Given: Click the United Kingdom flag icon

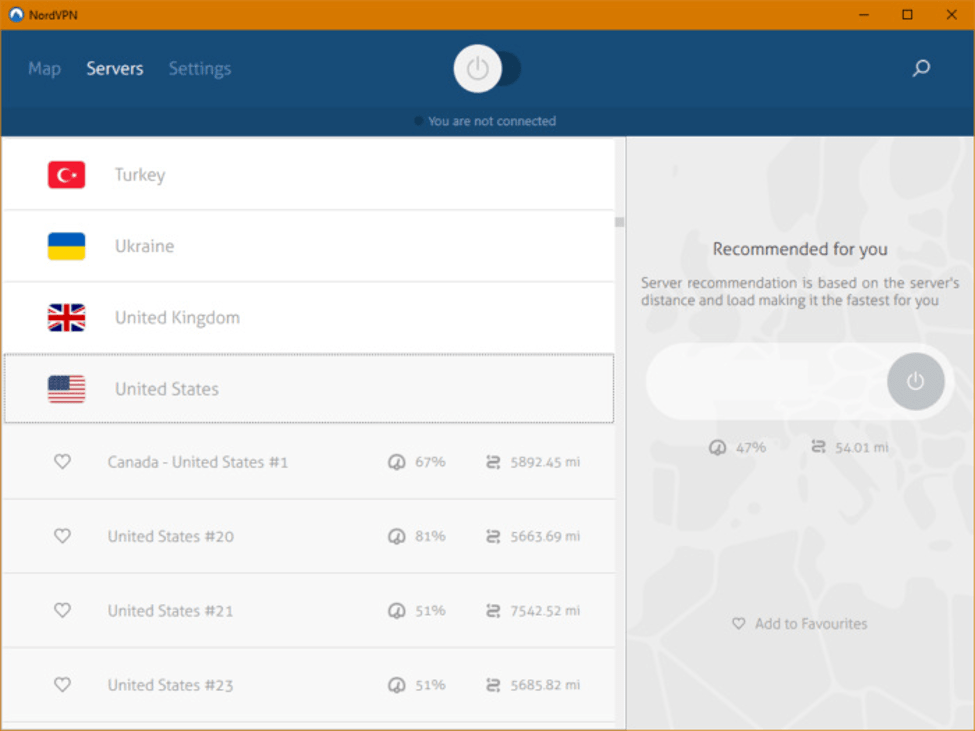Looking at the screenshot, I should [x=65, y=317].
